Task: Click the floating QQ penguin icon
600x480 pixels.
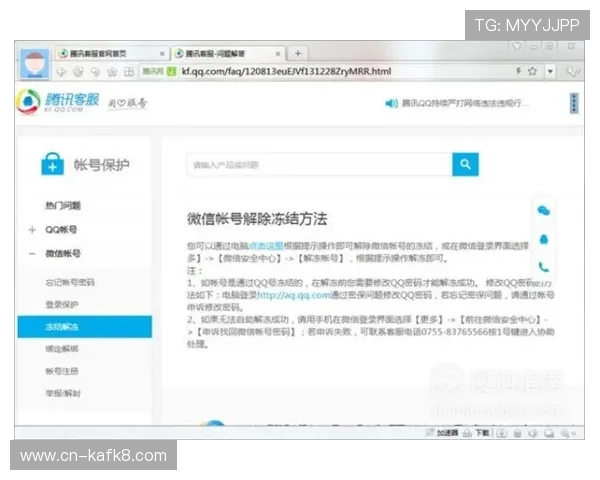Action: tap(544, 239)
